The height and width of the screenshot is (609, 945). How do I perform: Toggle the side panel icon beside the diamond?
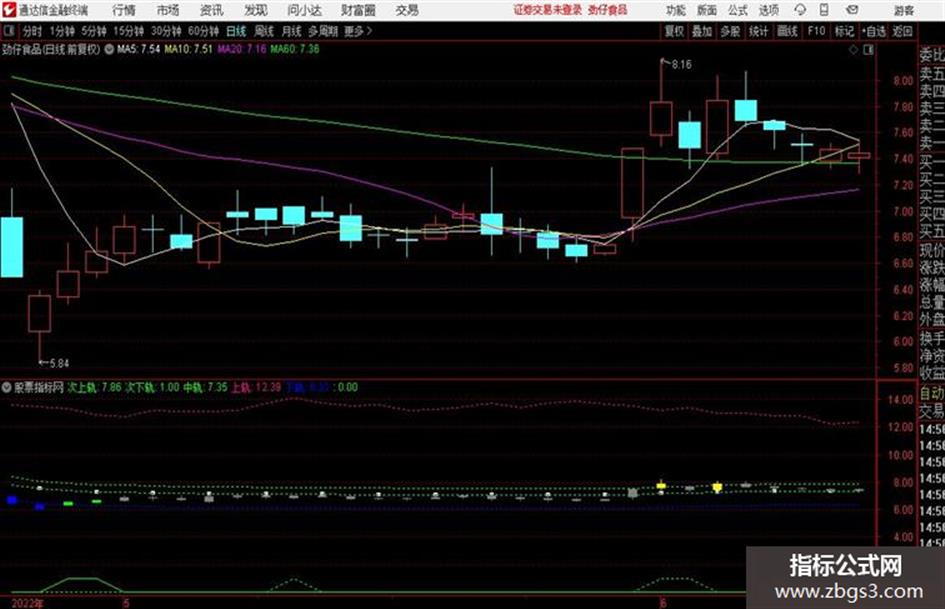[x=868, y=50]
